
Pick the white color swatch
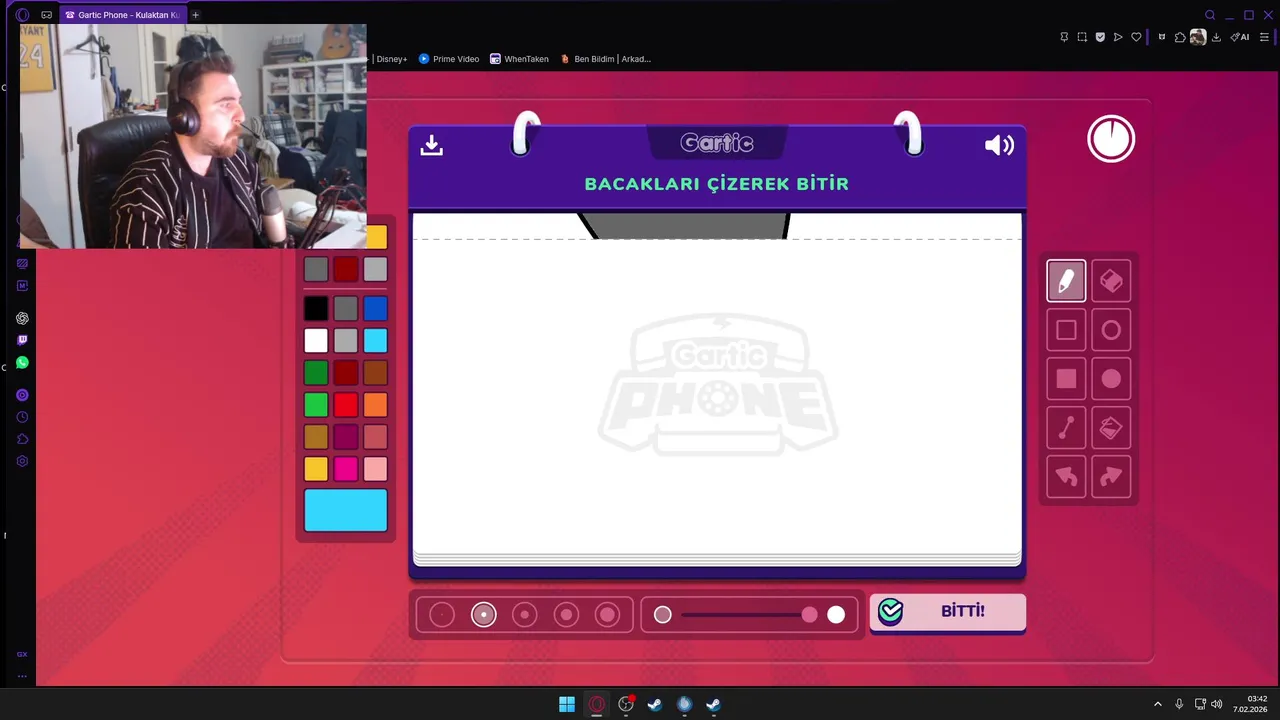tap(316, 341)
